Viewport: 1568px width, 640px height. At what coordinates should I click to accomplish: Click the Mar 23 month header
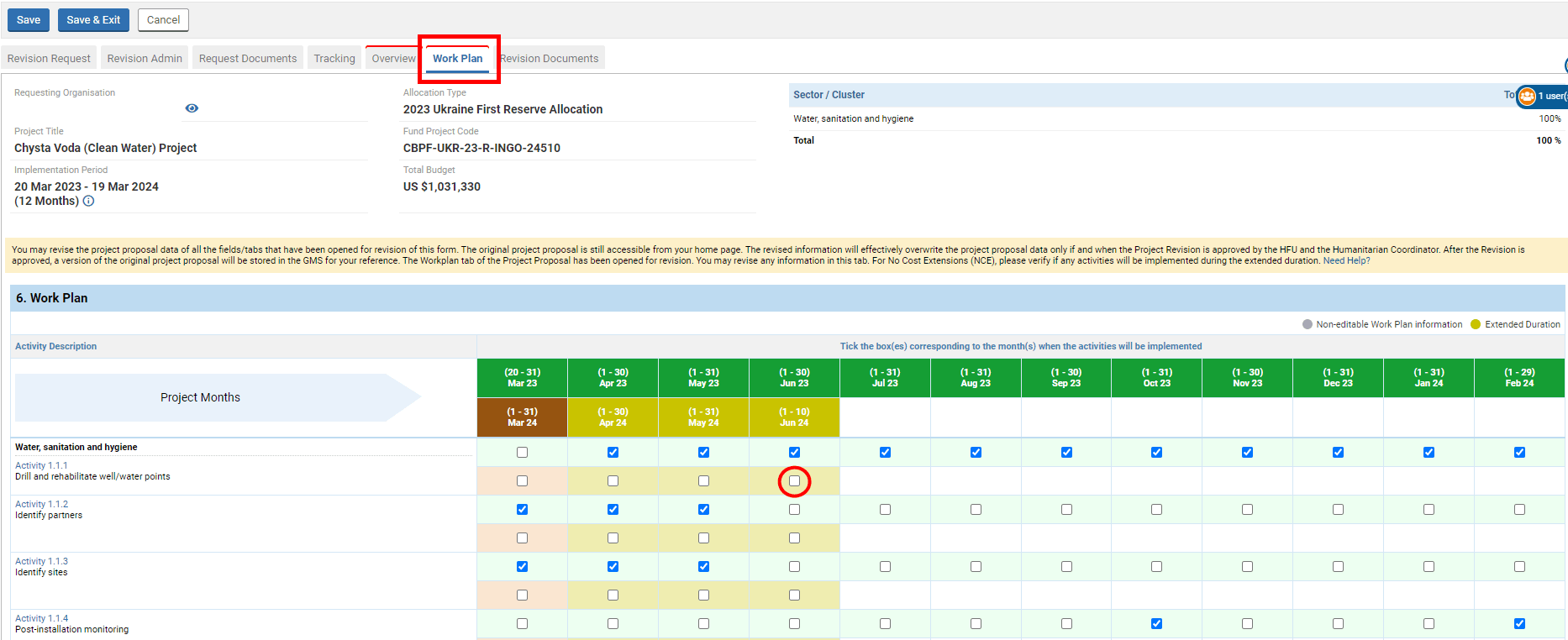(x=522, y=378)
